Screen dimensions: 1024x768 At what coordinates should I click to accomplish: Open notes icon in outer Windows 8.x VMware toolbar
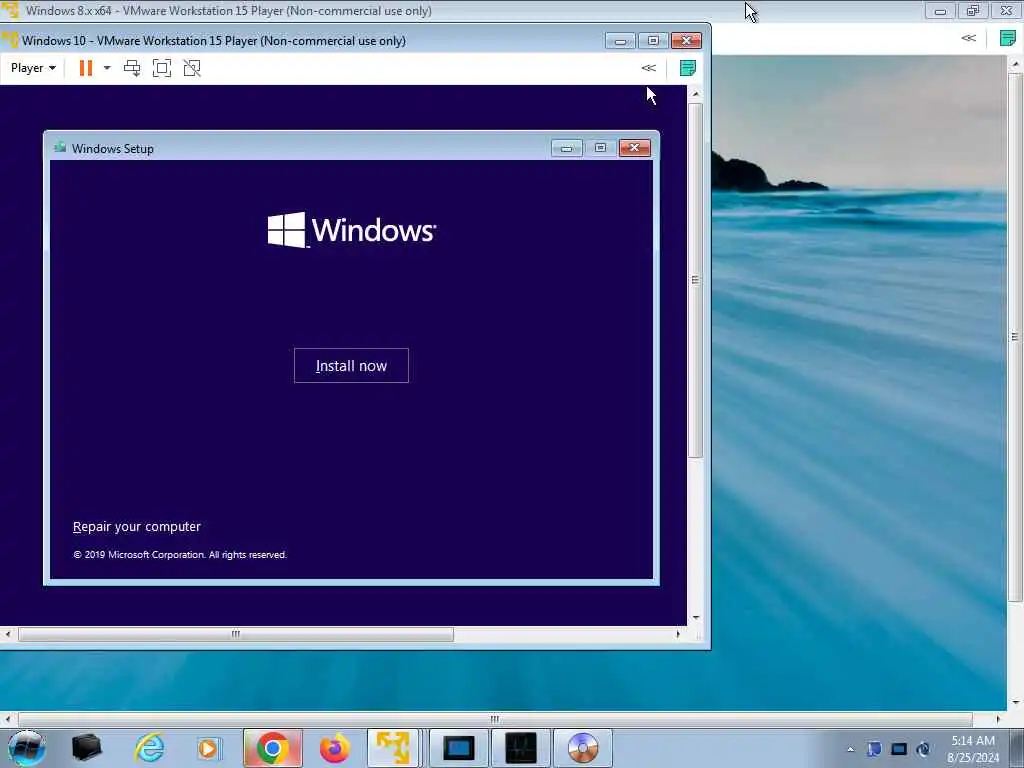click(1008, 38)
